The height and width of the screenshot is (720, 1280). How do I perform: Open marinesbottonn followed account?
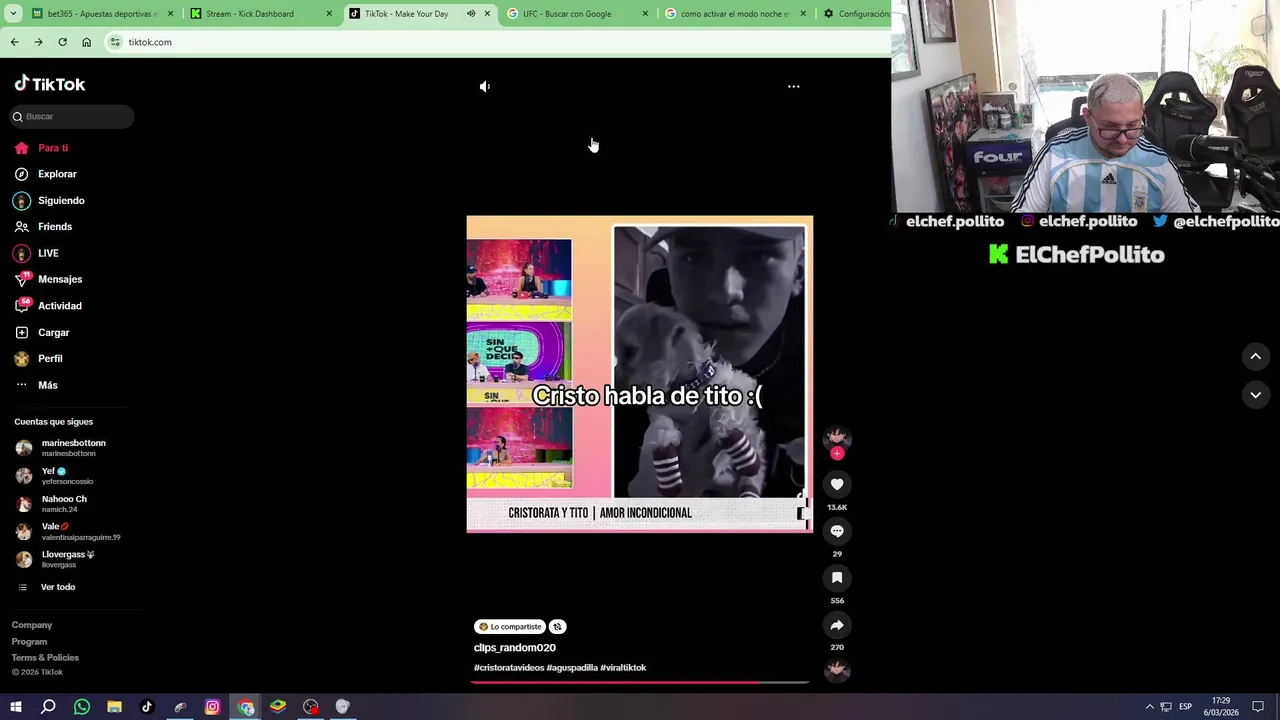coord(72,448)
